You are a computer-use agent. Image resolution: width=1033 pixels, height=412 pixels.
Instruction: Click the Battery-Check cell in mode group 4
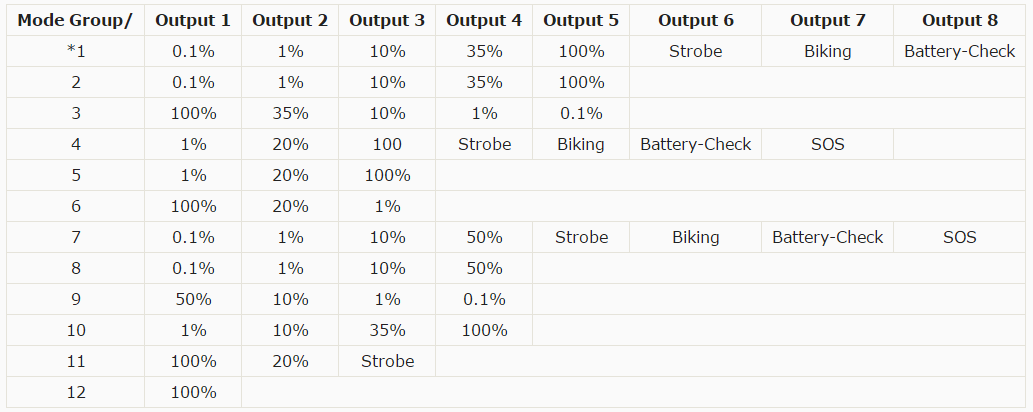695,144
